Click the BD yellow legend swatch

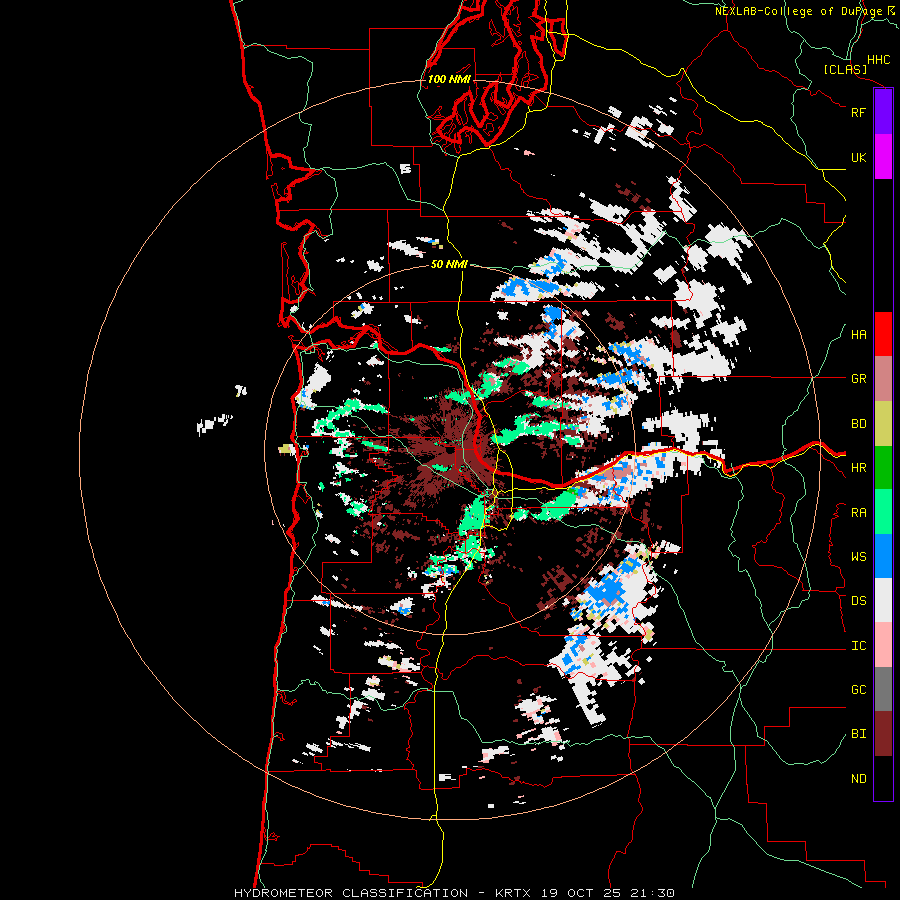pyautogui.click(x=883, y=424)
